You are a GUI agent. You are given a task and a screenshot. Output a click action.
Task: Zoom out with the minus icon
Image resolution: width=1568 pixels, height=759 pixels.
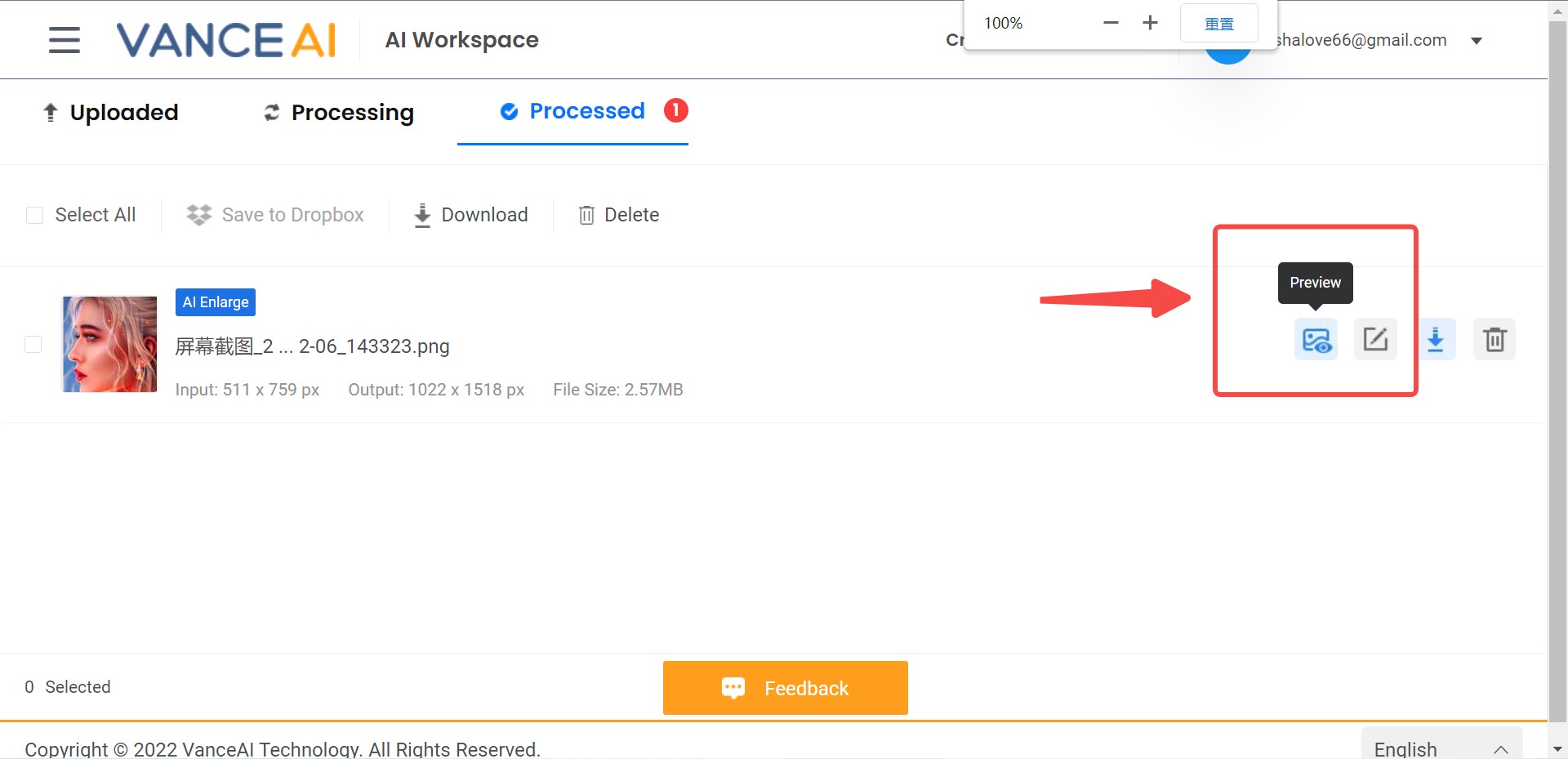pos(1111,23)
